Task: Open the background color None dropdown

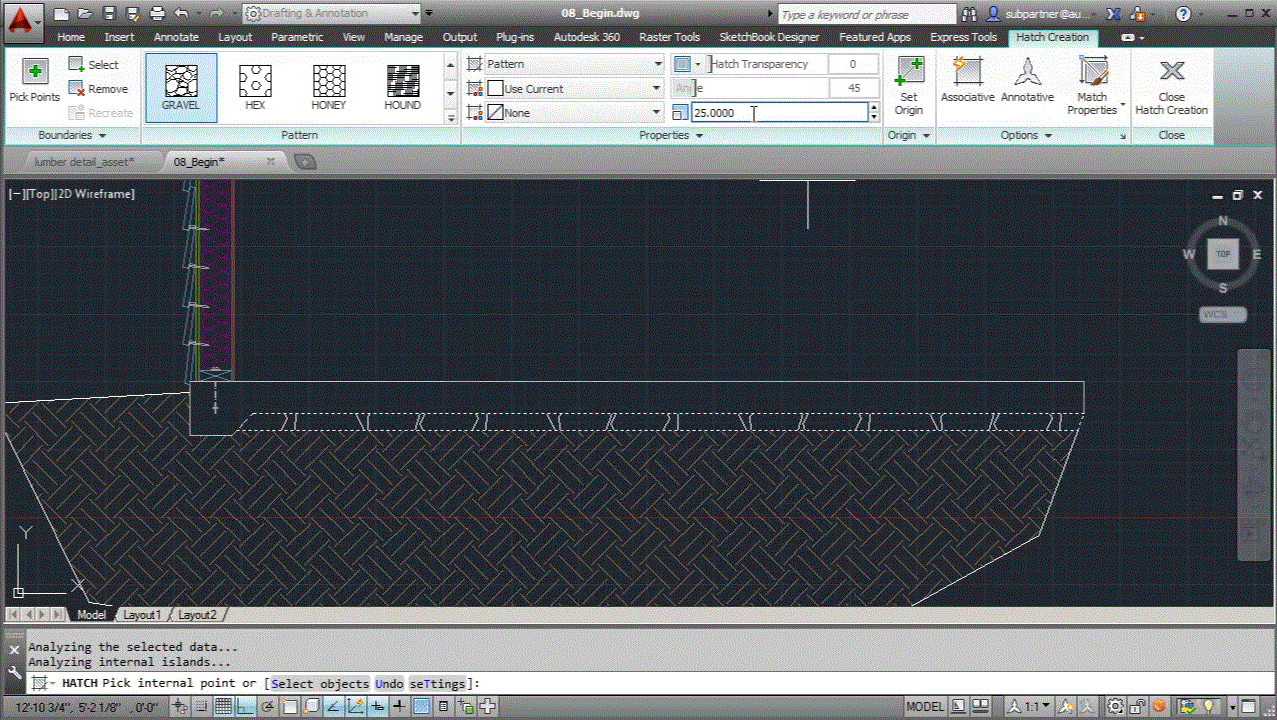Action: 574,113
